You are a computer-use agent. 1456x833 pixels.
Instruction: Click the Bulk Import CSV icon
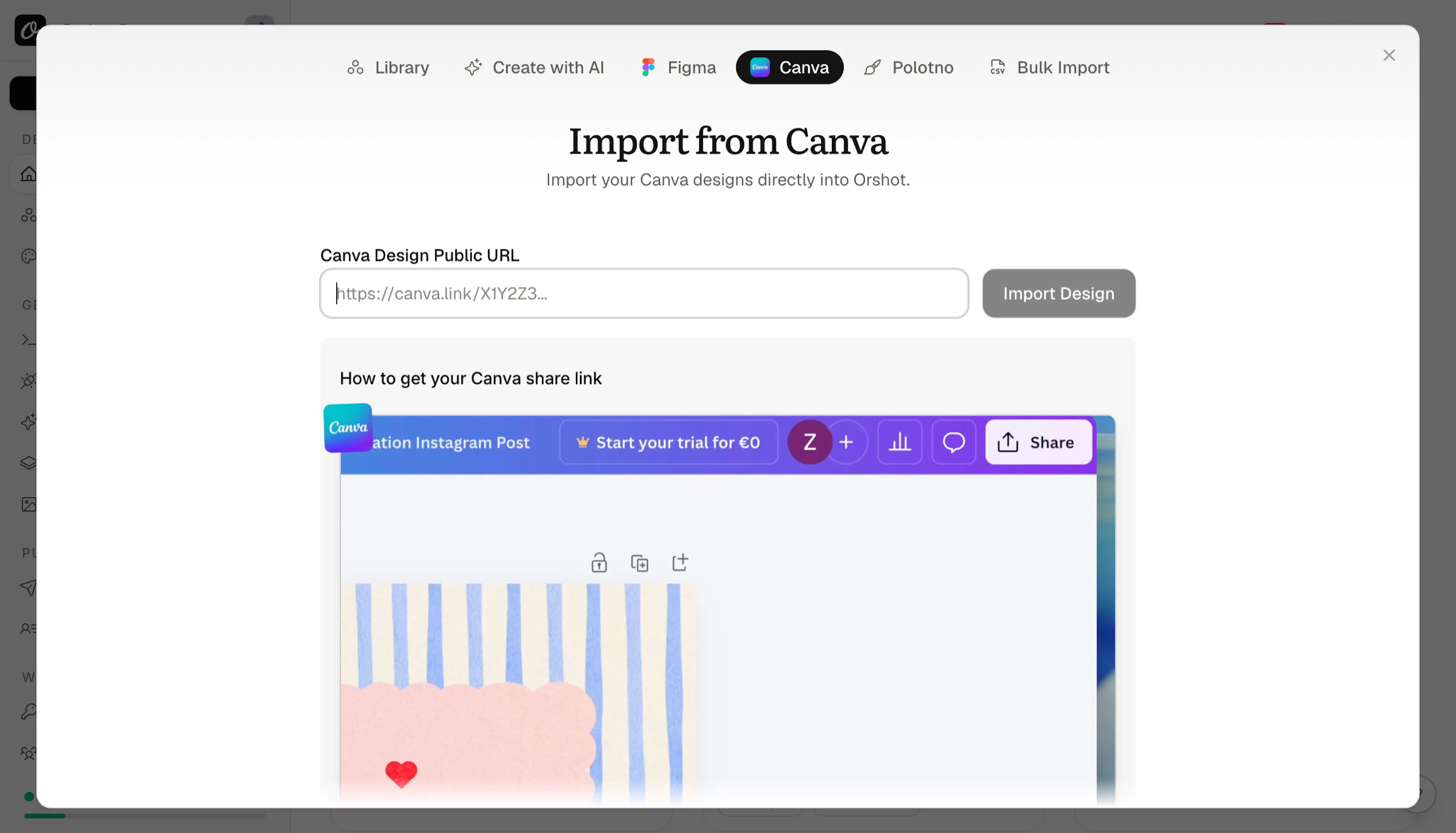click(998, 67)
